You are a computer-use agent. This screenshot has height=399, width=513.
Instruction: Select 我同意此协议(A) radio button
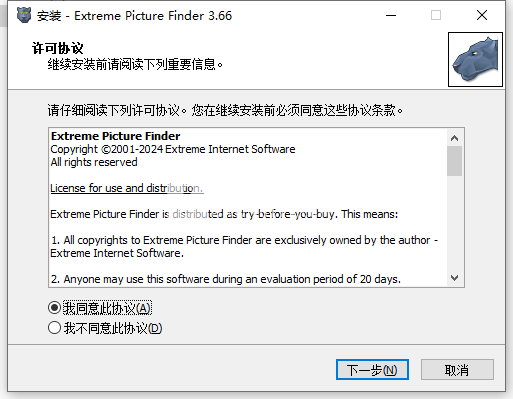click(x=54, y=308)
